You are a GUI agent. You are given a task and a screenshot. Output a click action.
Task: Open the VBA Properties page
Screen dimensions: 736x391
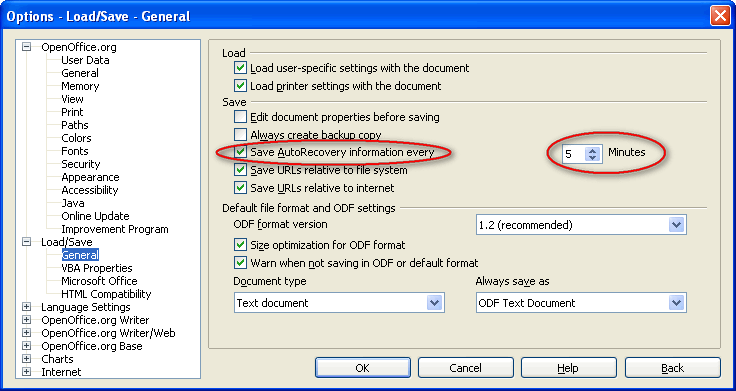(97, 268)
